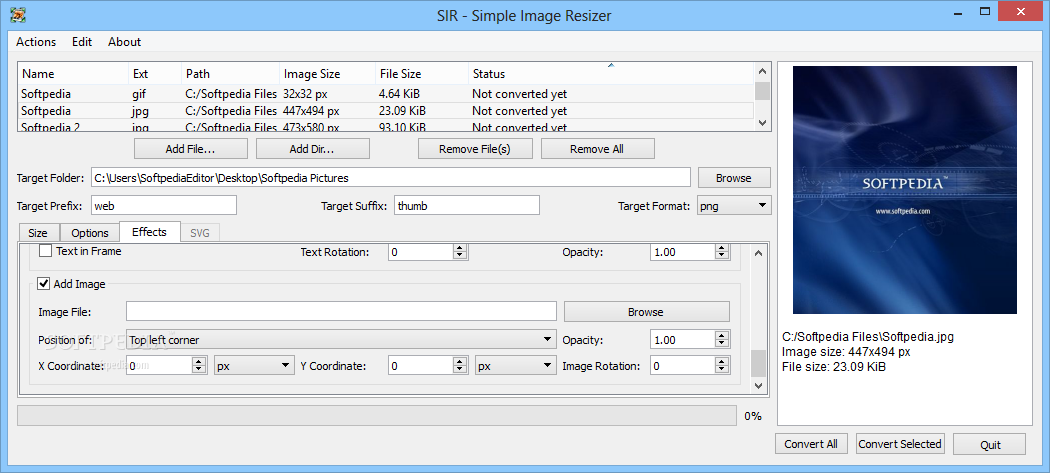The image size is (1050, 473).
Task: Select the Softpedia jpg file row
Action: pyautogui.click(x=386, y=111)
